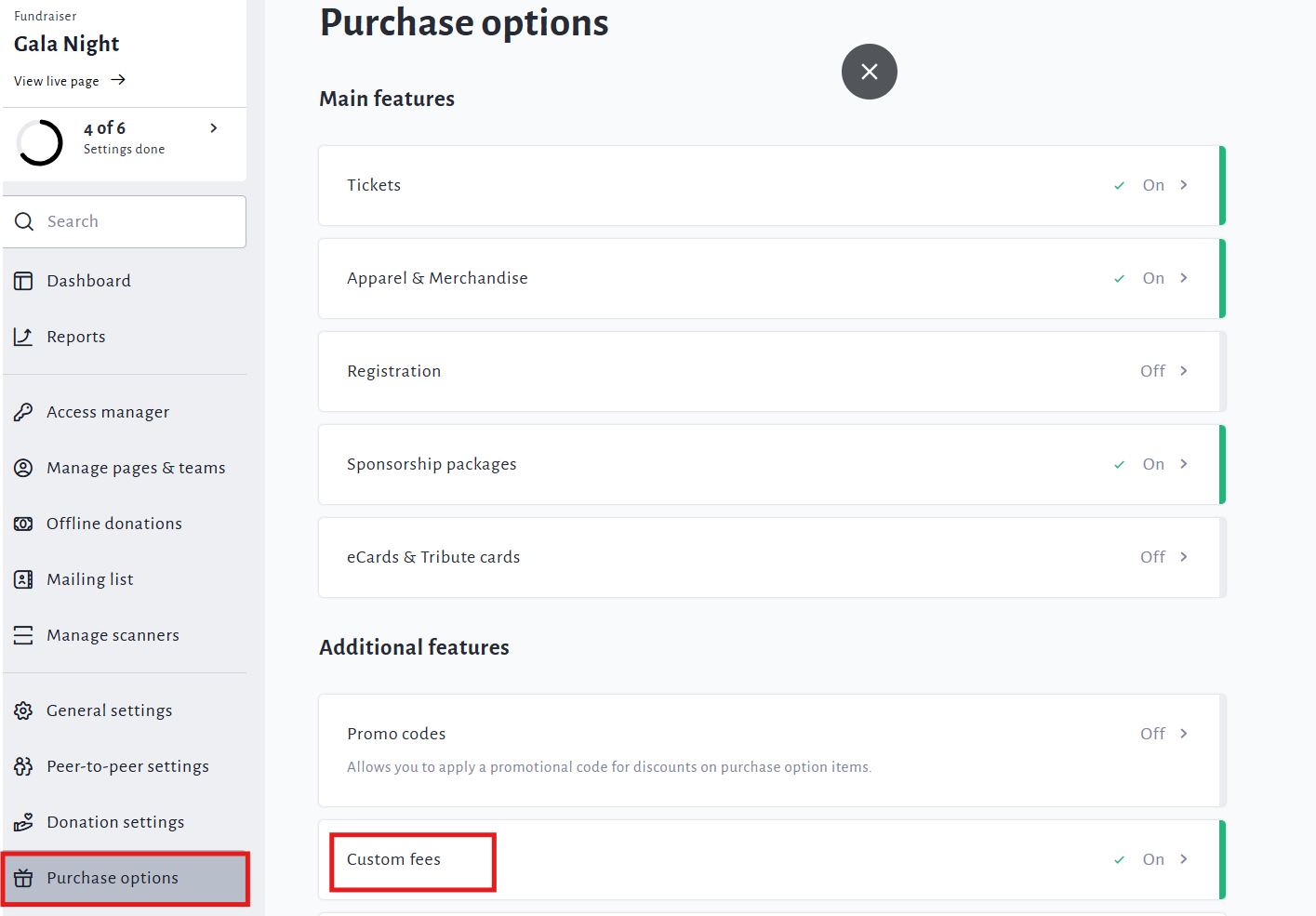Image resolution: width=1316 pixels, height=916 pixels.
Task: Click the General settings gear icon
Action: coord(23,710)
